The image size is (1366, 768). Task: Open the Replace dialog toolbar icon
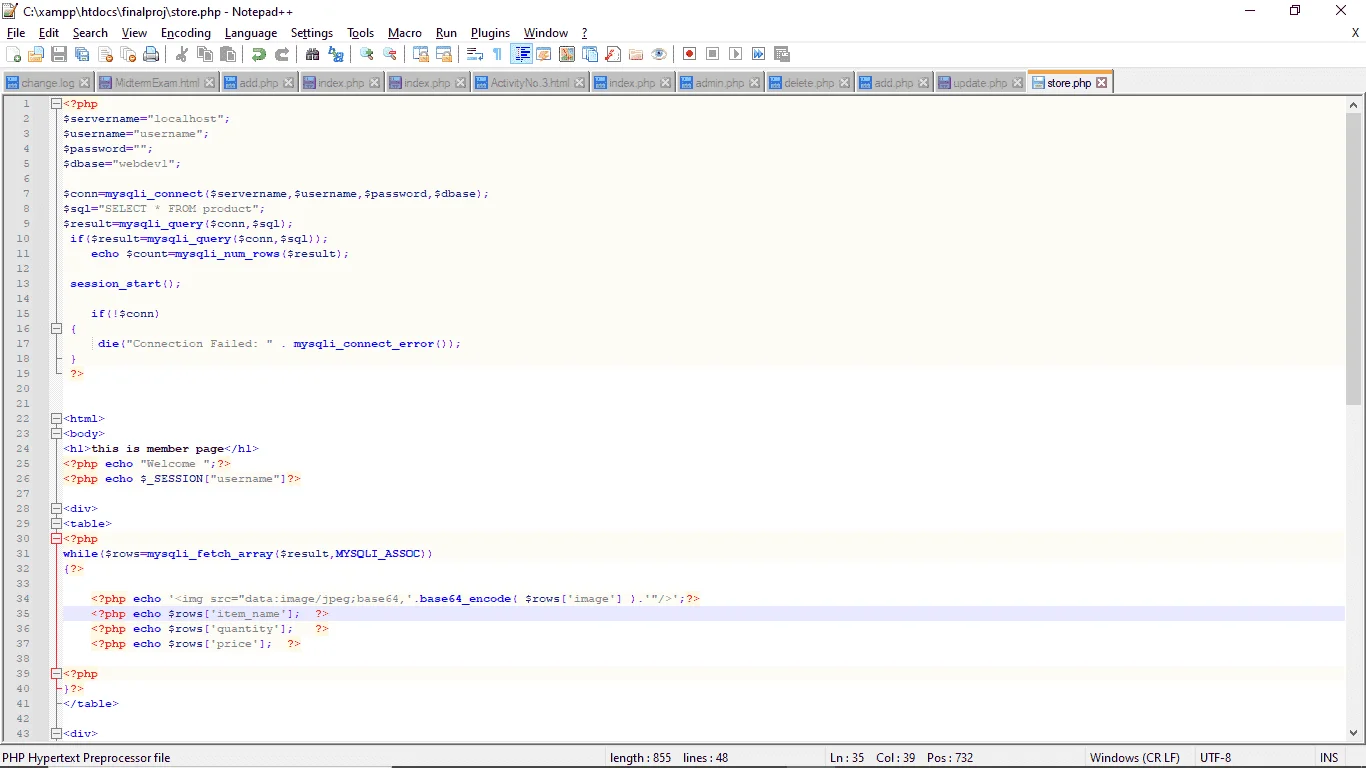click(x=336, y=54)
